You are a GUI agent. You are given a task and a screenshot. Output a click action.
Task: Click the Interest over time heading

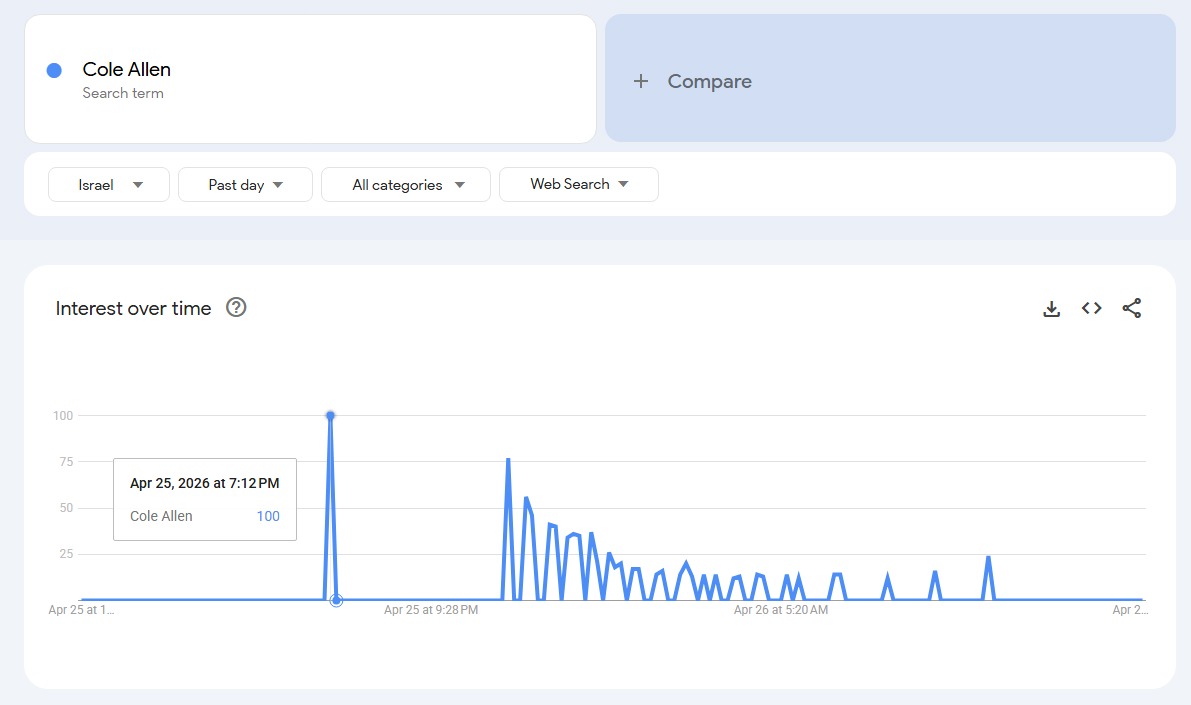(x=133, y=308)
